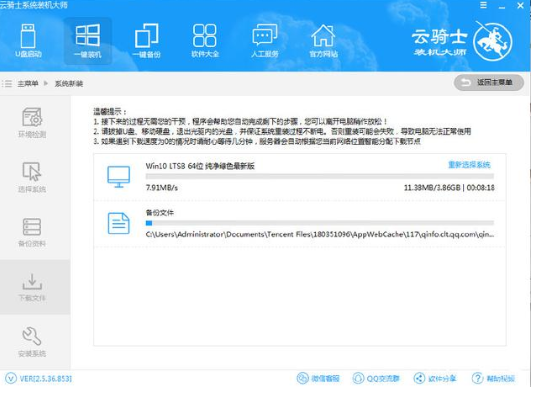533x394 pixels.
Task: Click the 11.38MB/3.86GB size text
Action: click(432, 188)
